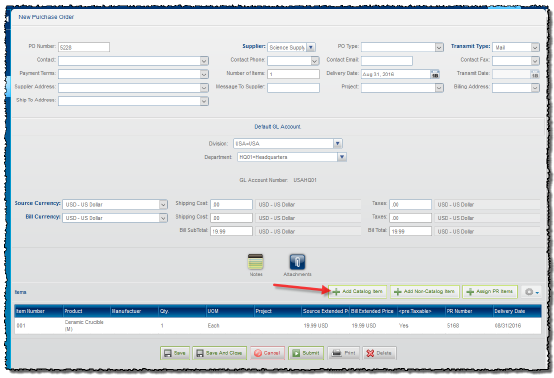Open the Transmit Date calendar icon
This screenshot has height=378, width=554.
[x=535, y=74]
